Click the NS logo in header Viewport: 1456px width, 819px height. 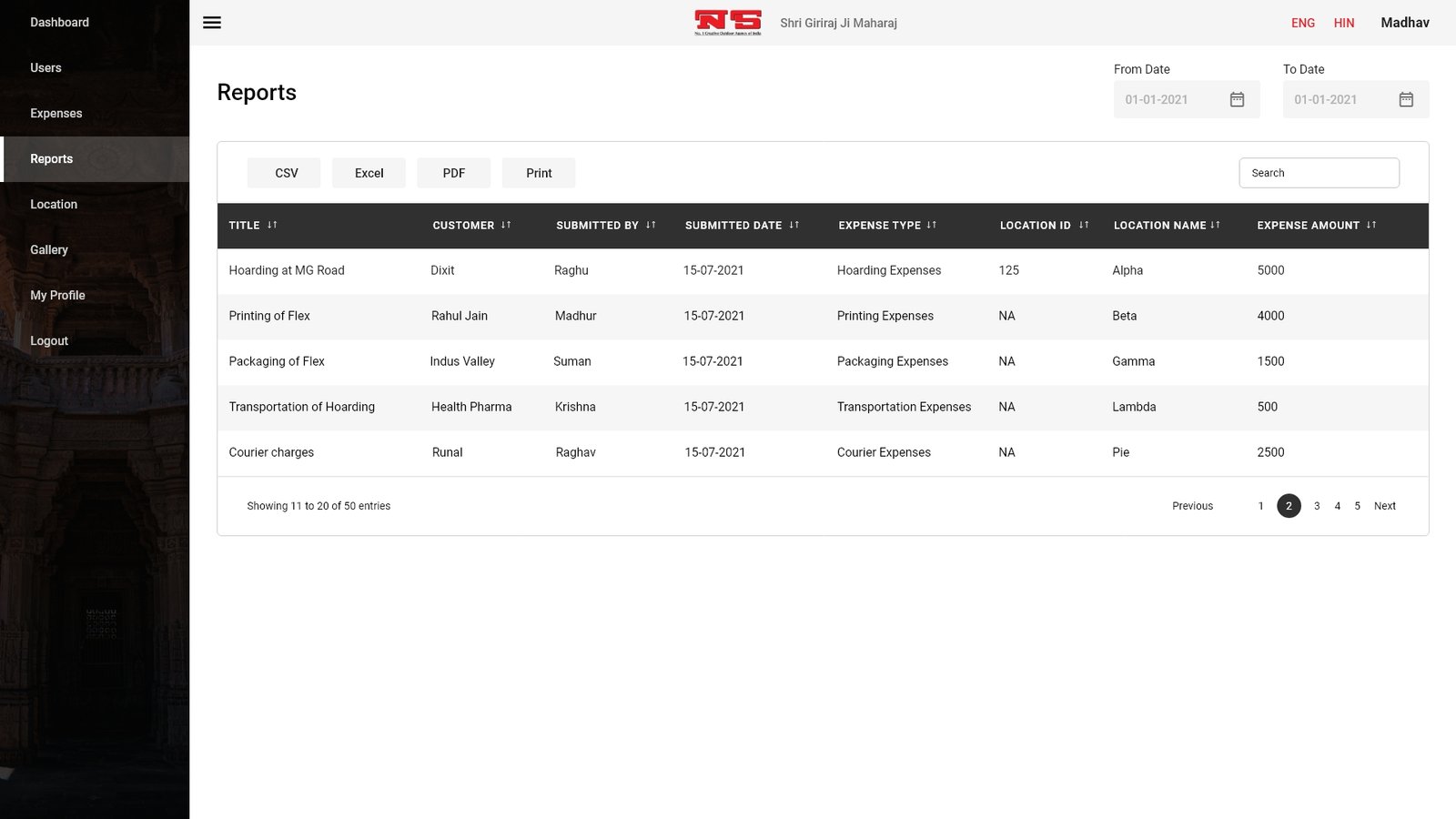[728, 23]
